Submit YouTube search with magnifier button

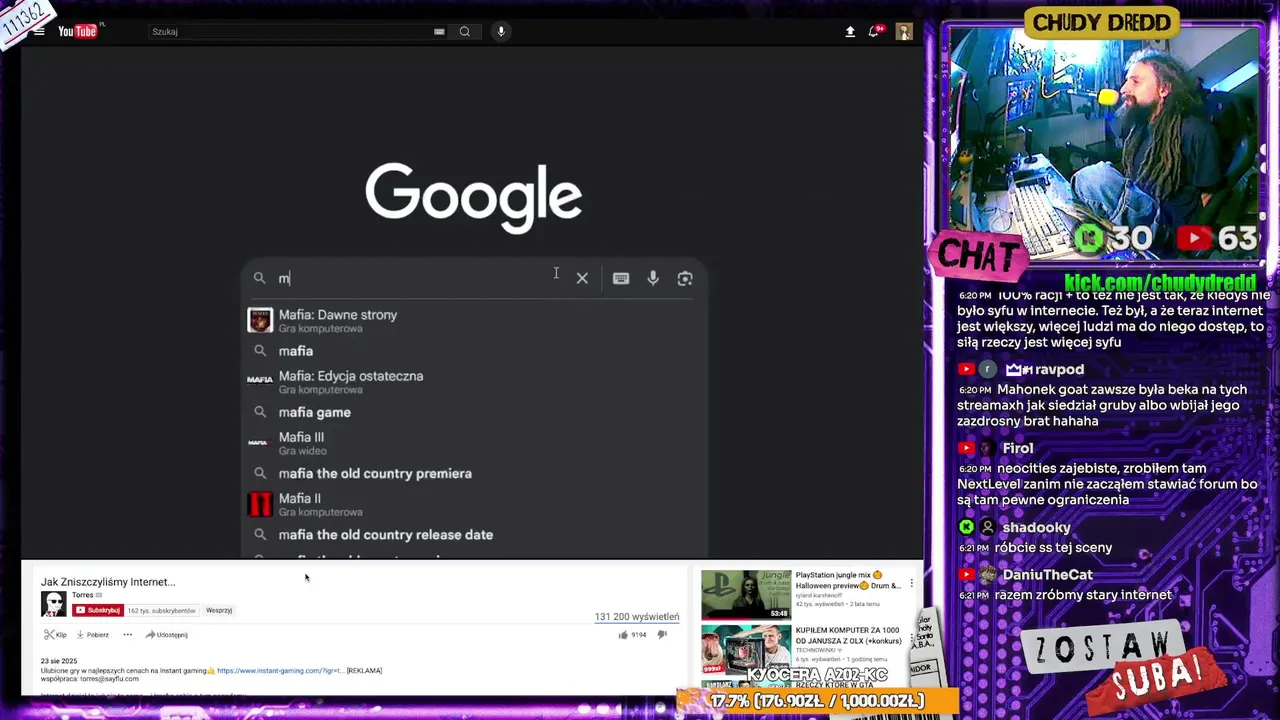465,31
